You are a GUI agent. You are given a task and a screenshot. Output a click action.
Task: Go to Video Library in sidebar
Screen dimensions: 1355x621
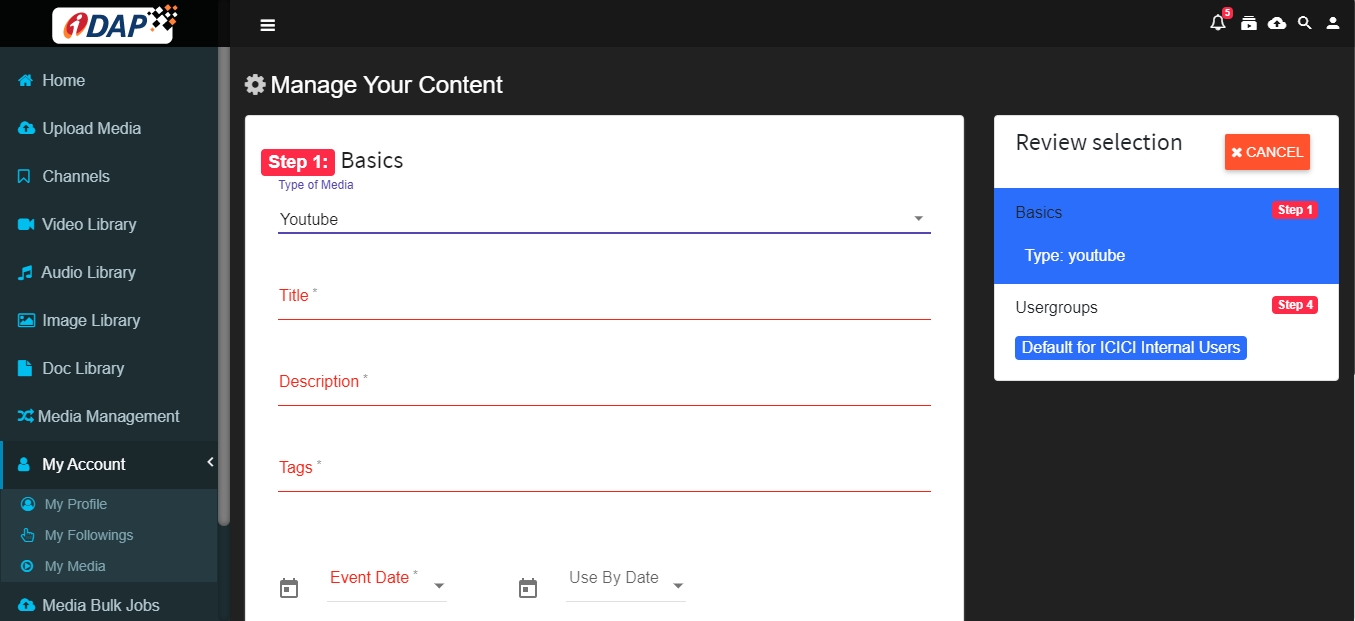89,224
